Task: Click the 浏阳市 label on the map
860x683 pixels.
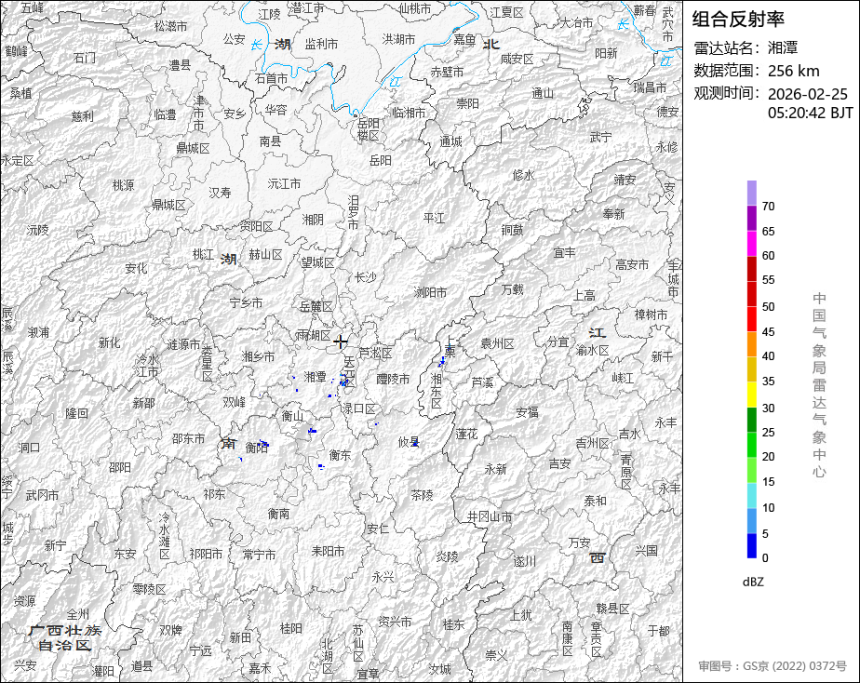Action: pos(431,292)
